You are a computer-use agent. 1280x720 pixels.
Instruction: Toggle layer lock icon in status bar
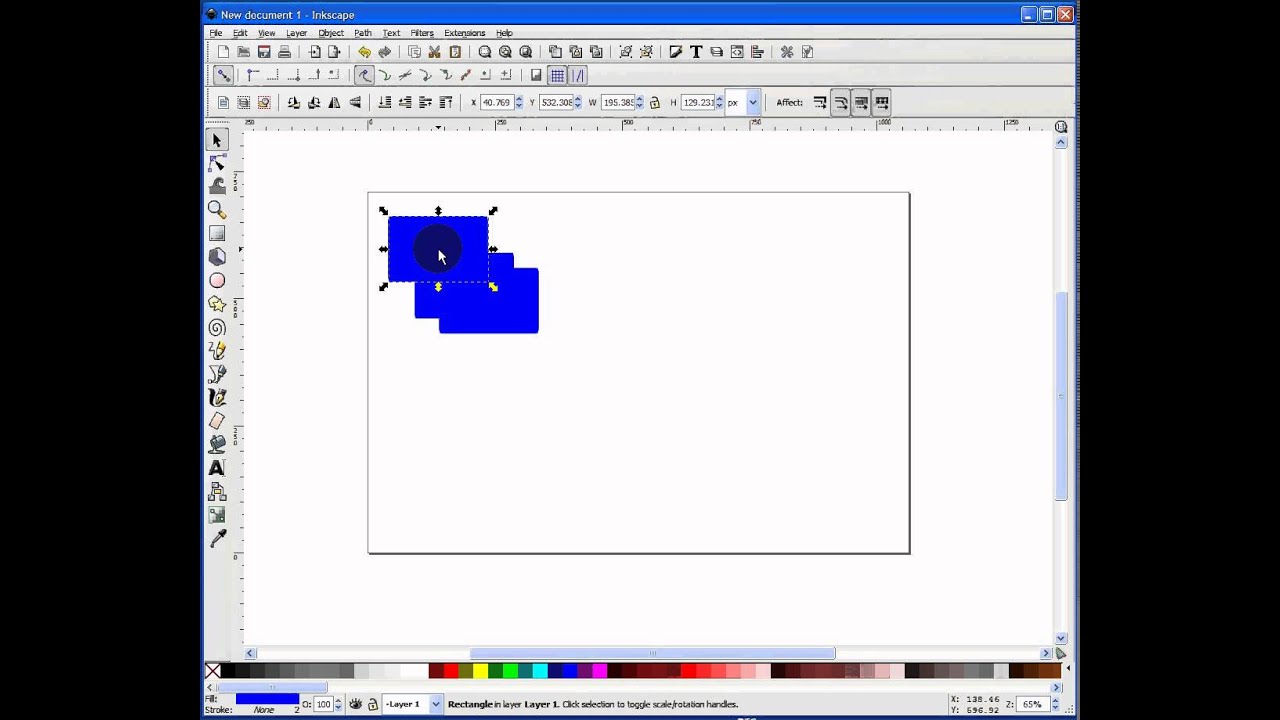coord(372,704)
